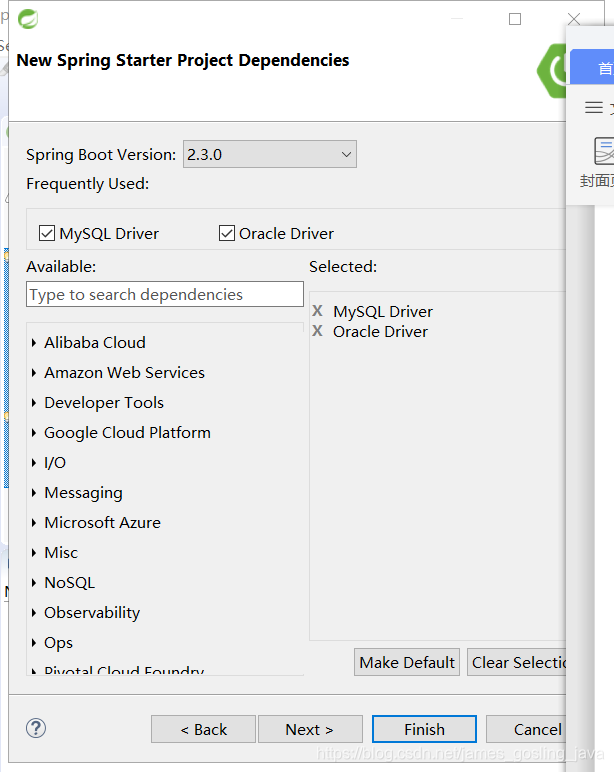
Task: Click the Clear Selection button
Action: point(517,662)
